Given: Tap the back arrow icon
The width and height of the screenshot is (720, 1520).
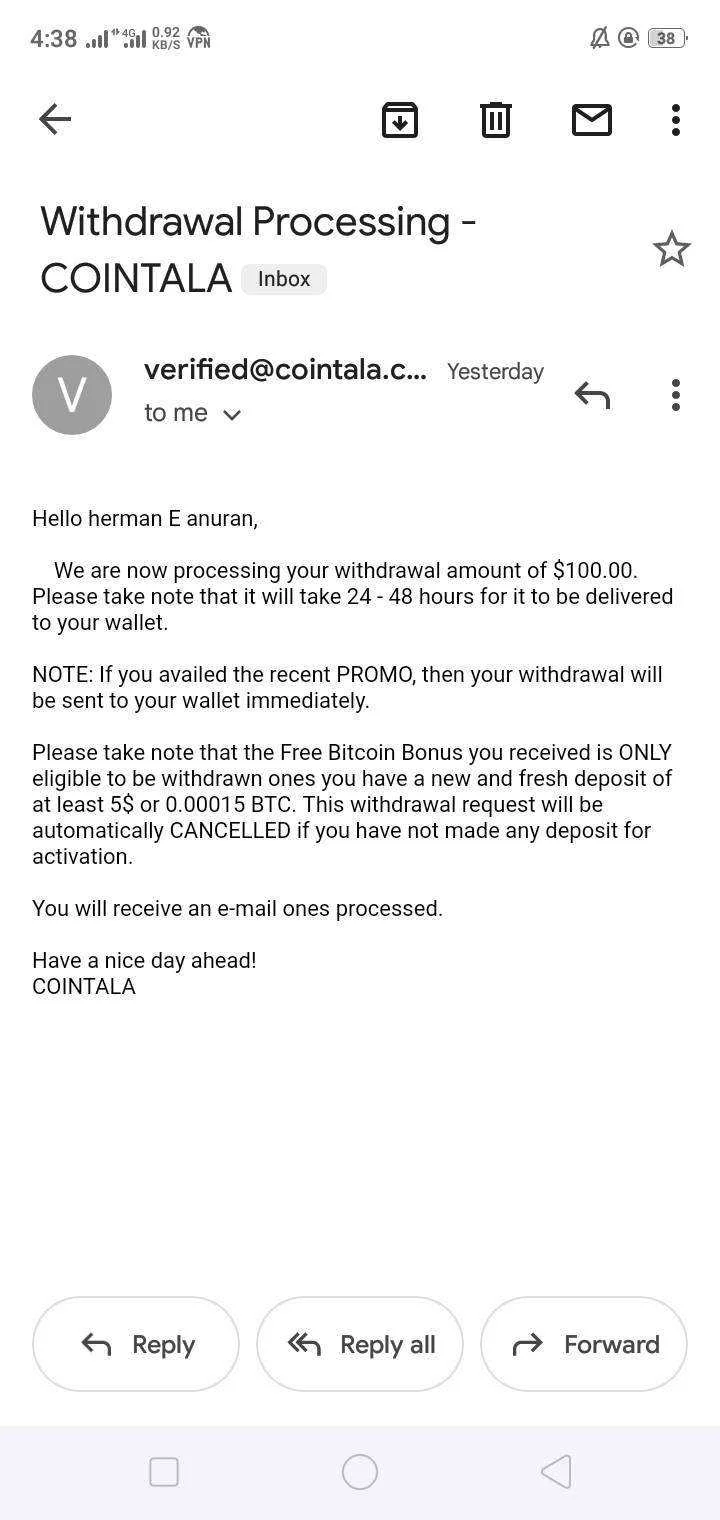Looking at the screenshot, I should [x=55, y=120].
